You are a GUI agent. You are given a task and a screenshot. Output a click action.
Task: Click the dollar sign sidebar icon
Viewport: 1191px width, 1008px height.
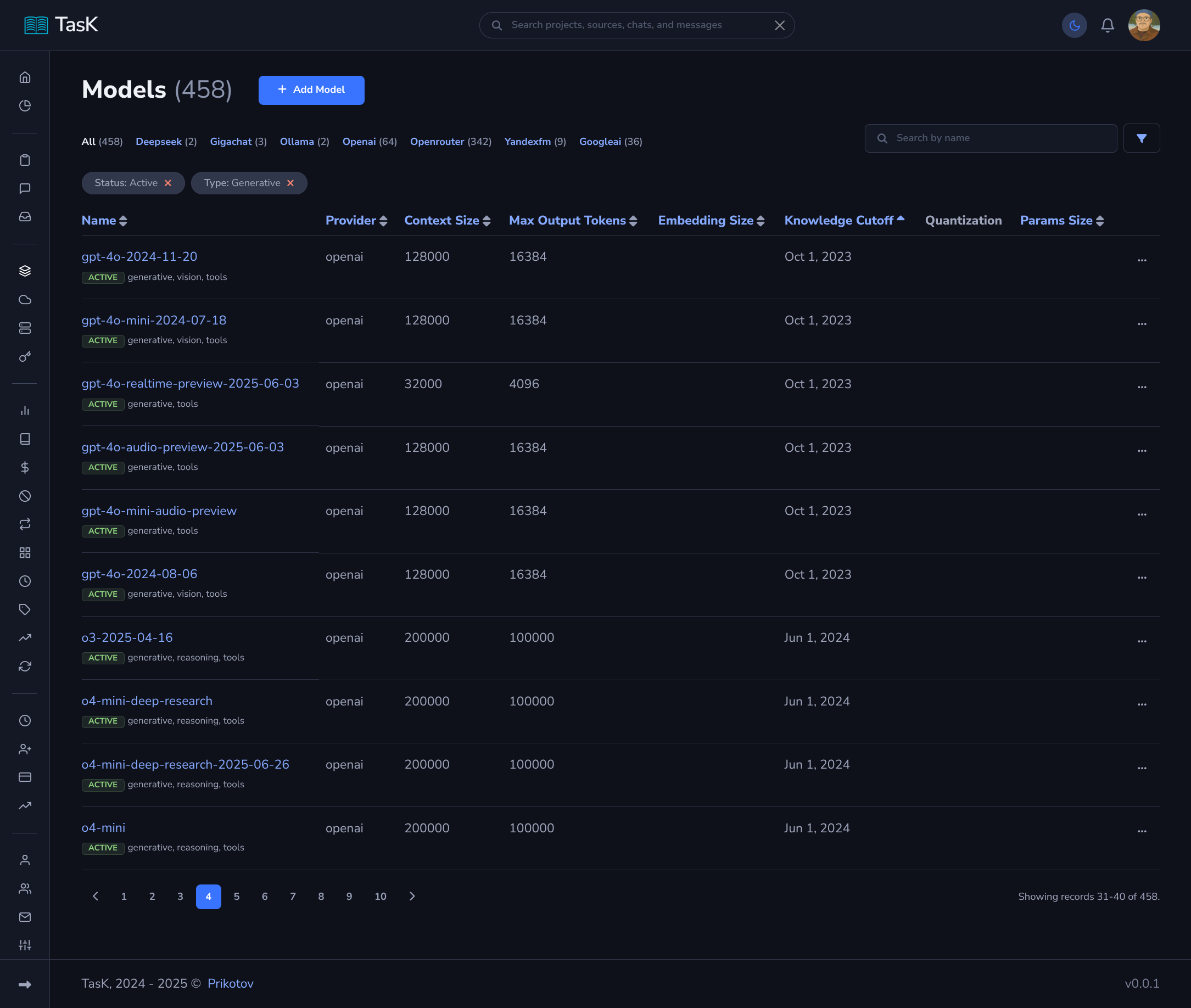(x=25, y=467)
